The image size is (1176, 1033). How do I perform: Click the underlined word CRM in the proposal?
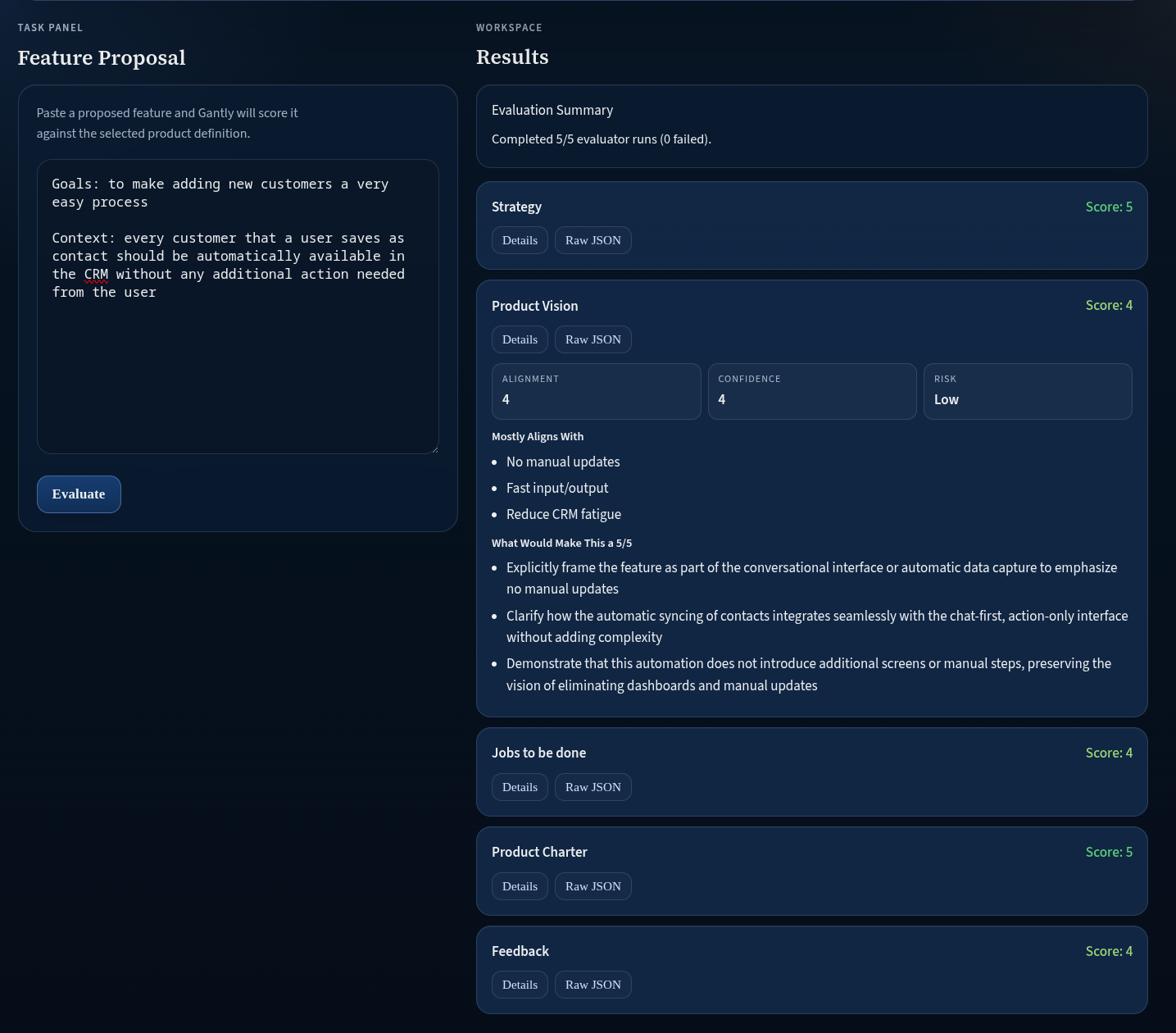point(96,274)
